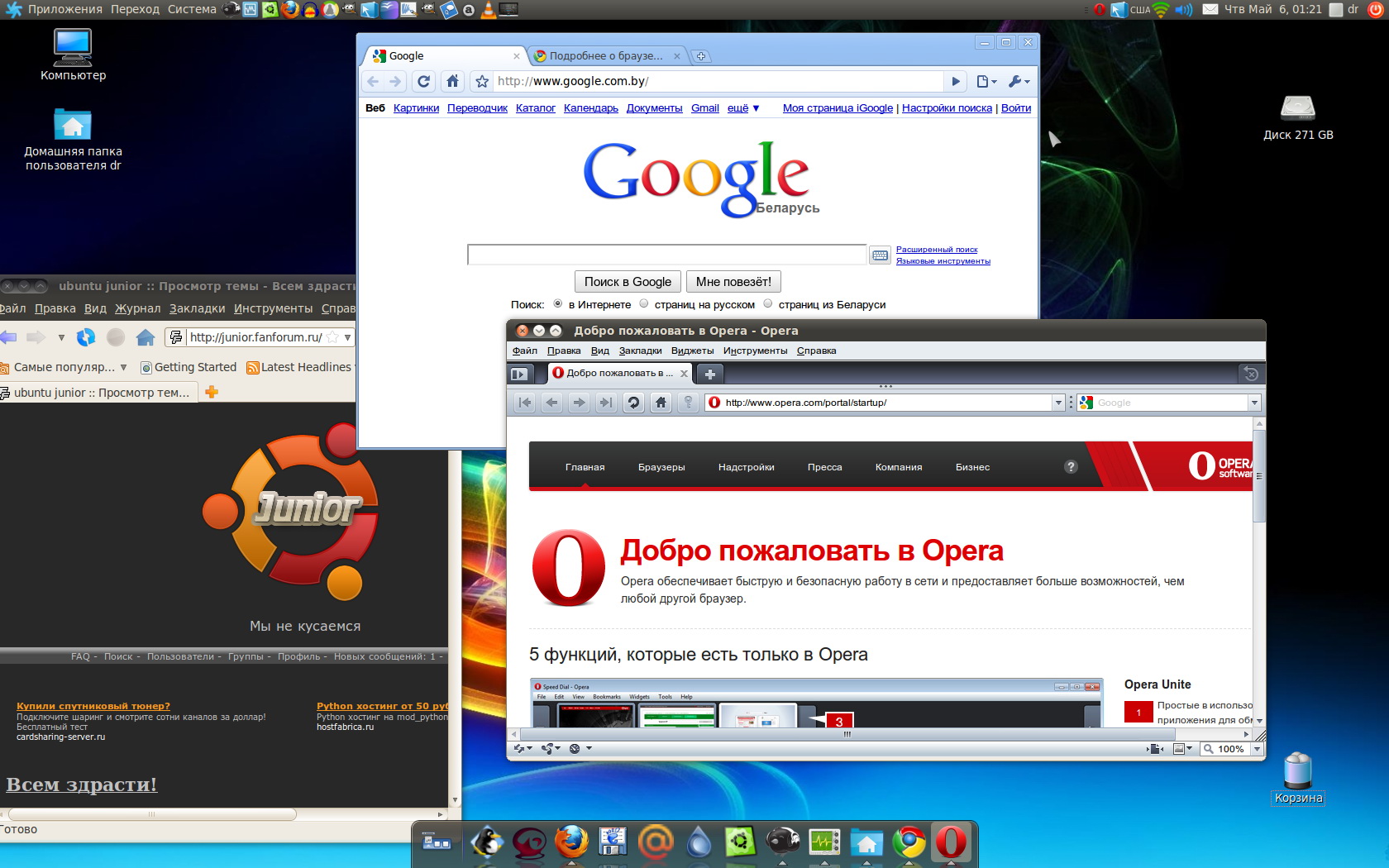1389x868 pixels.
Task: Expand Chrome's page menu dropdown
Action: [x=987, y=81]
